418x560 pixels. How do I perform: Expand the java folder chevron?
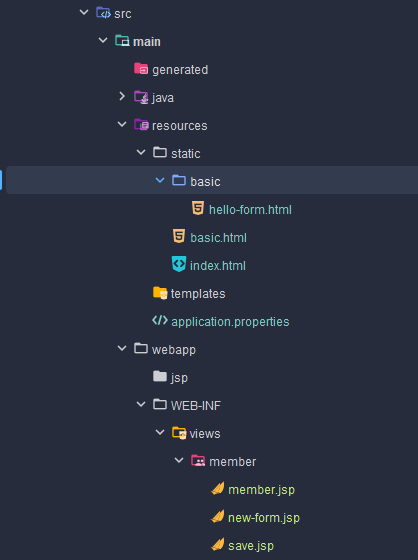122,96
